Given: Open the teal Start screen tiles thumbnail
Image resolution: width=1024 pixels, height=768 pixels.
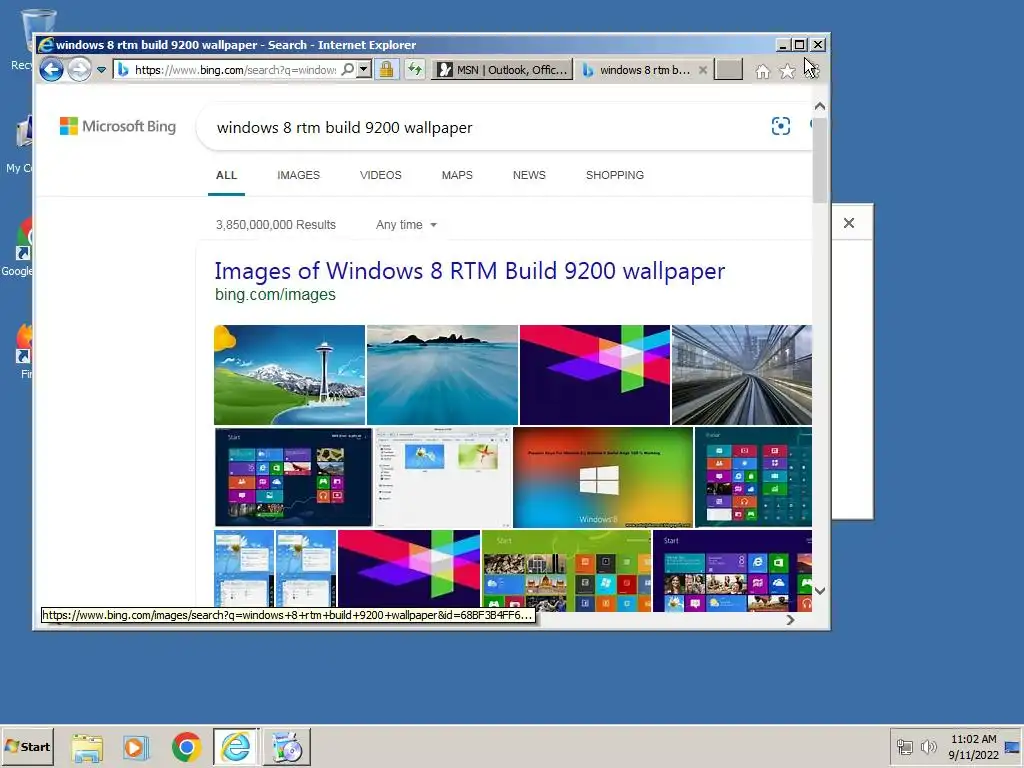Looking at the screenshot, I should coord(754,477).
